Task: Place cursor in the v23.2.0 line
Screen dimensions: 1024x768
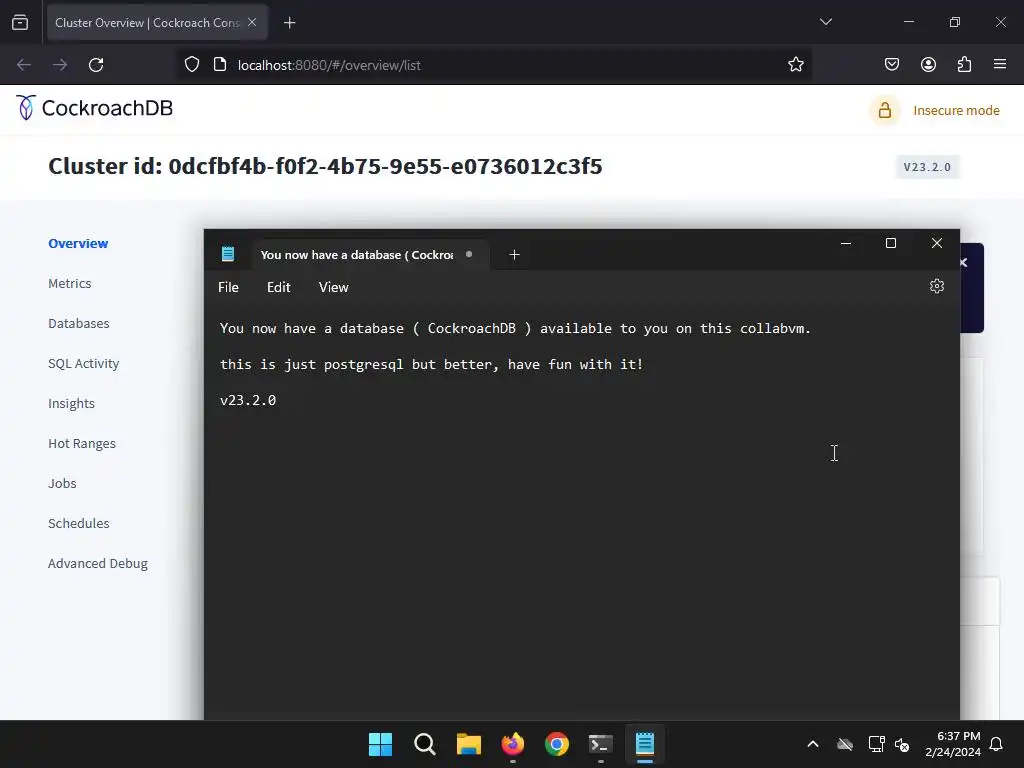Action: [x=248, y=400]
